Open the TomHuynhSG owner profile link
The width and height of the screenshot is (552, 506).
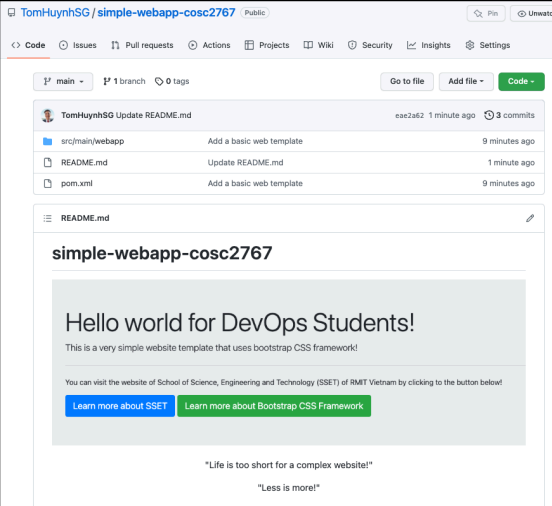[x=55, y=13]
